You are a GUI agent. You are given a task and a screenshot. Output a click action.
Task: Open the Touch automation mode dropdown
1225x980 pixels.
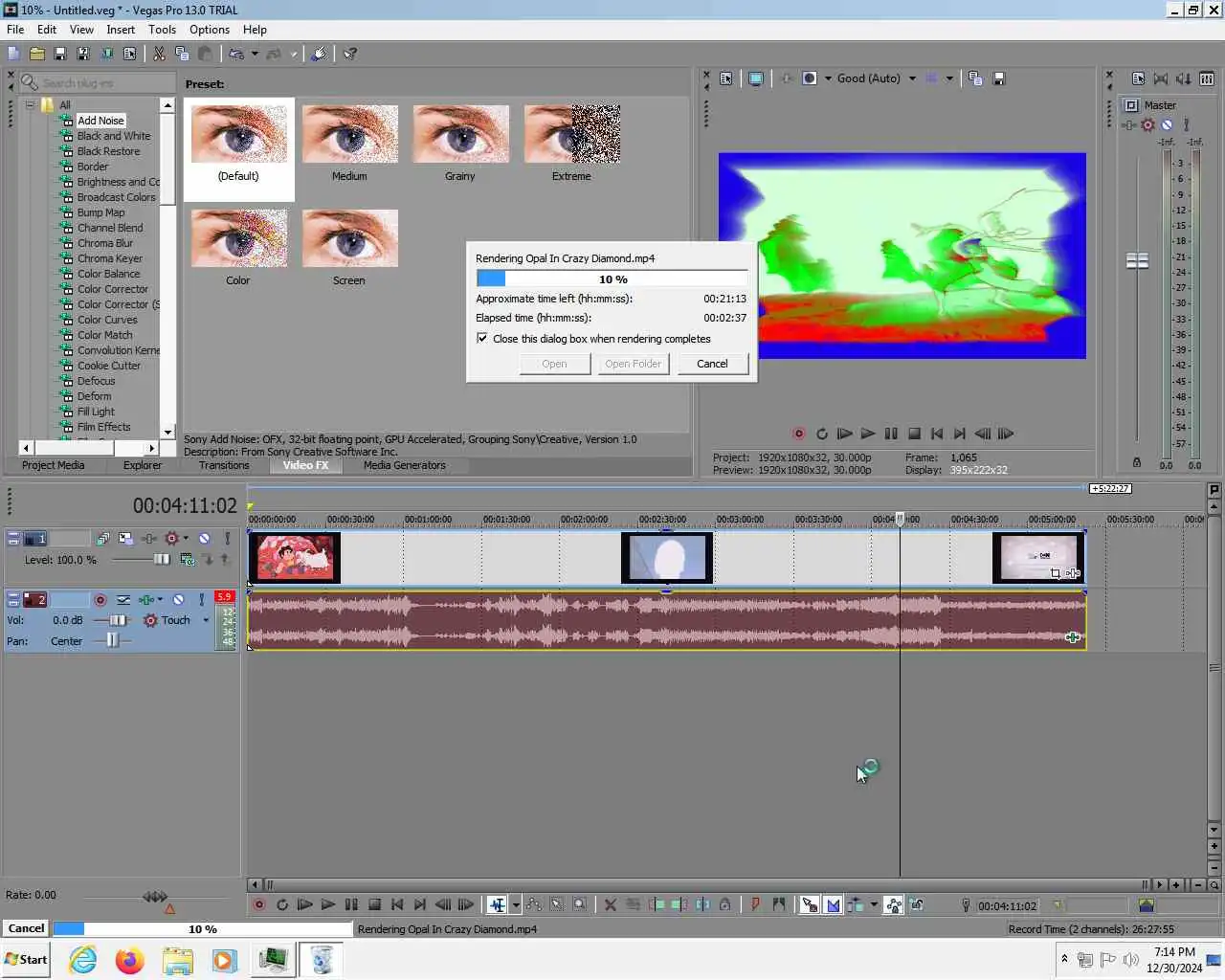pyautogui.click(x=206, y=620)
